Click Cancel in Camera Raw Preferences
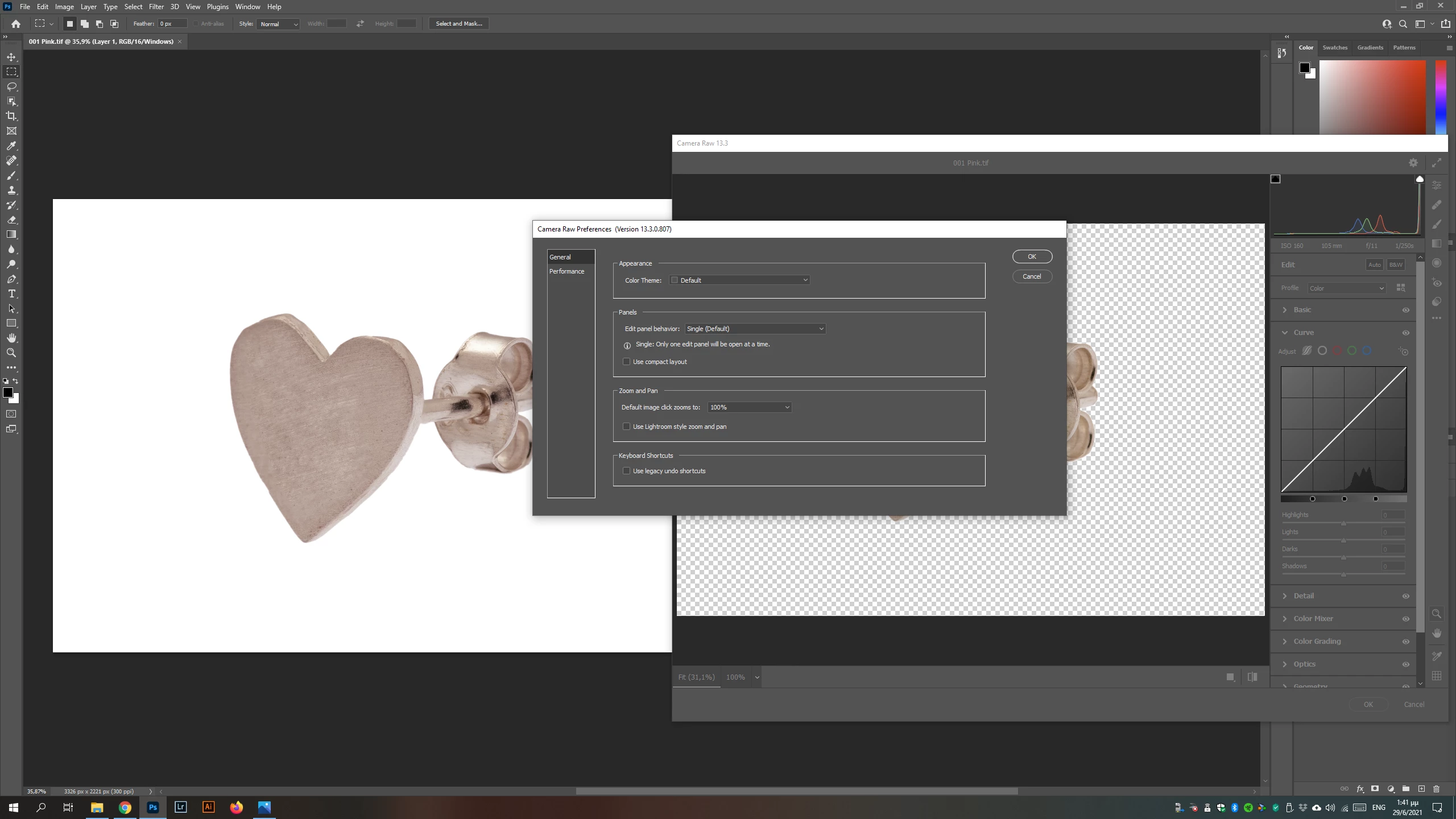The width and height of the screenshot is (1456, 819). click(1032, 276)
